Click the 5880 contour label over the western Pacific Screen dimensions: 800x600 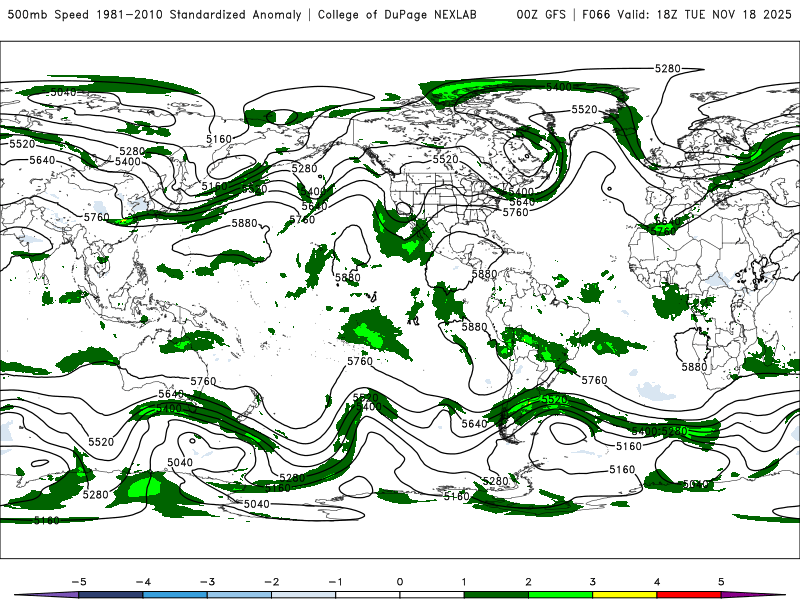(244, 223)
